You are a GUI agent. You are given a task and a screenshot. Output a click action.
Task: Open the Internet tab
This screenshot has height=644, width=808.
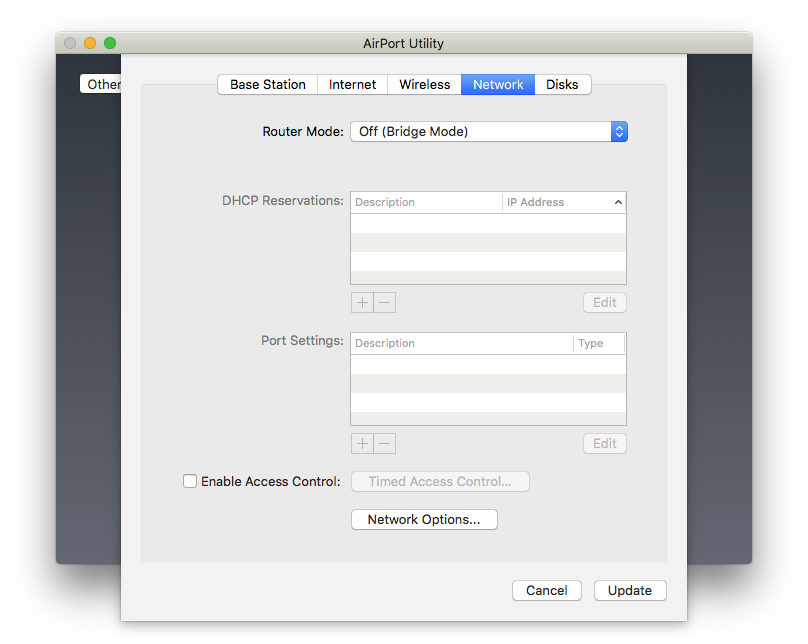[x=352, y=84]
